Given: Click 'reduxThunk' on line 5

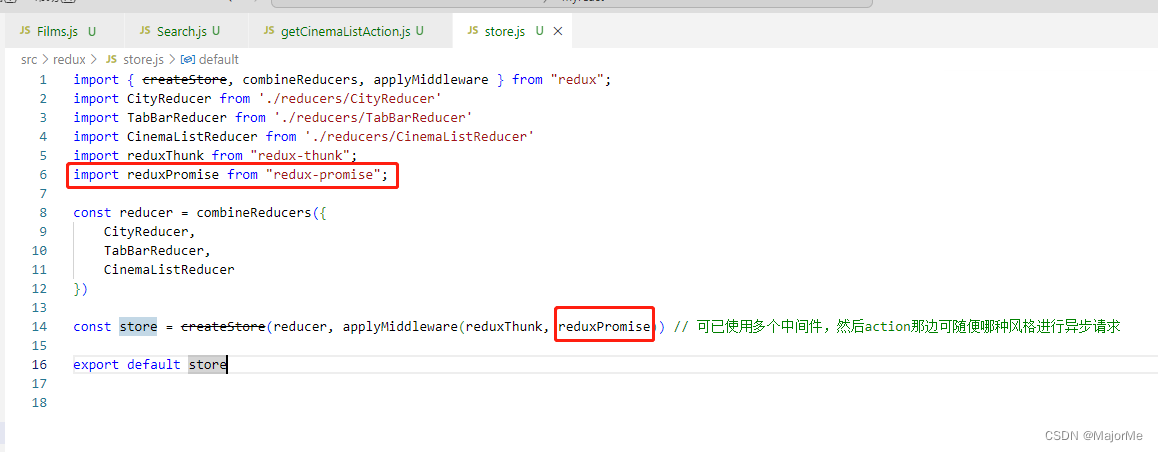Looking at the screenshot, I should [x=165, y=156].
